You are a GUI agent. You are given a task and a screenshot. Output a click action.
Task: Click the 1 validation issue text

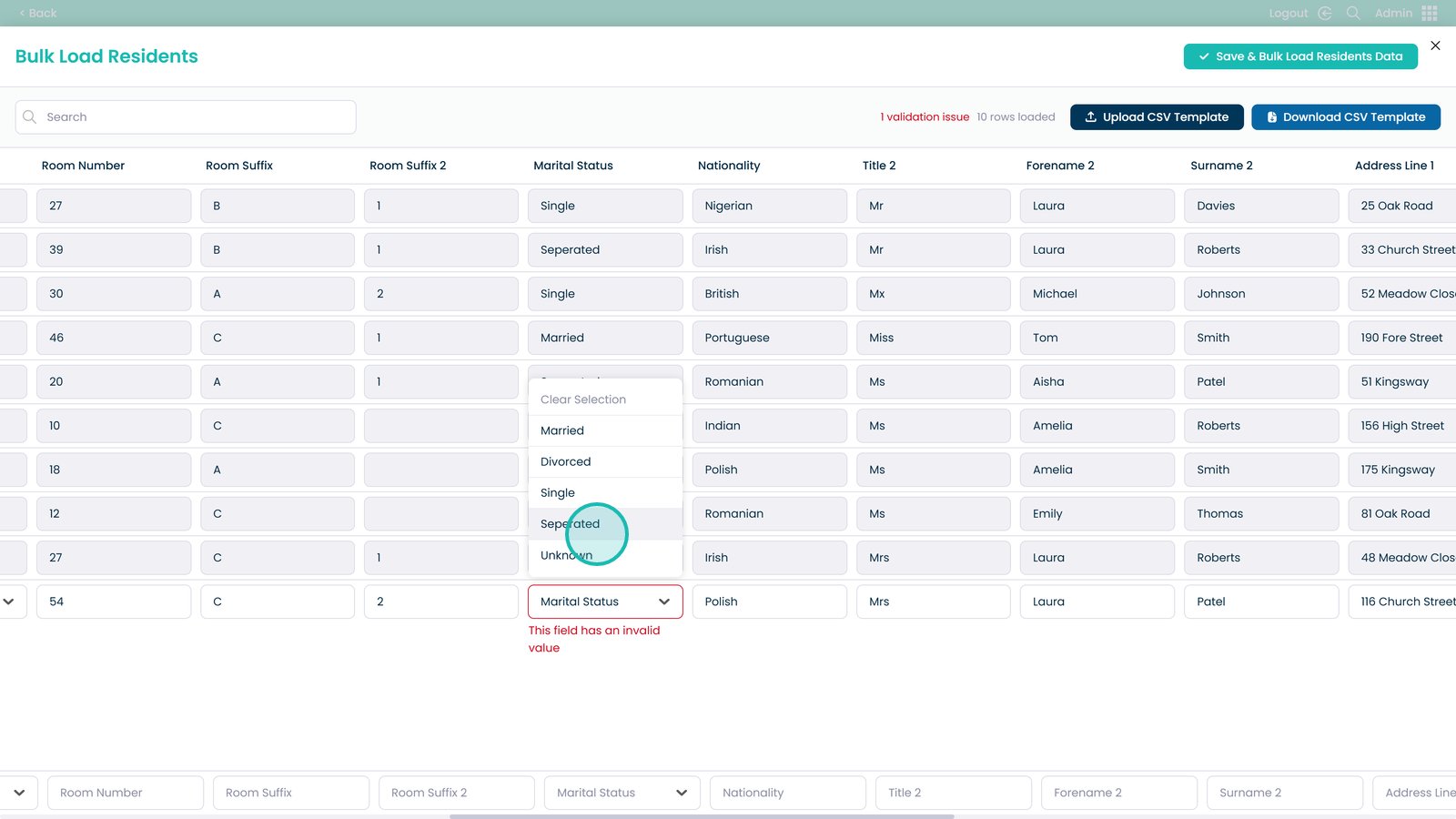coord(924,117)
